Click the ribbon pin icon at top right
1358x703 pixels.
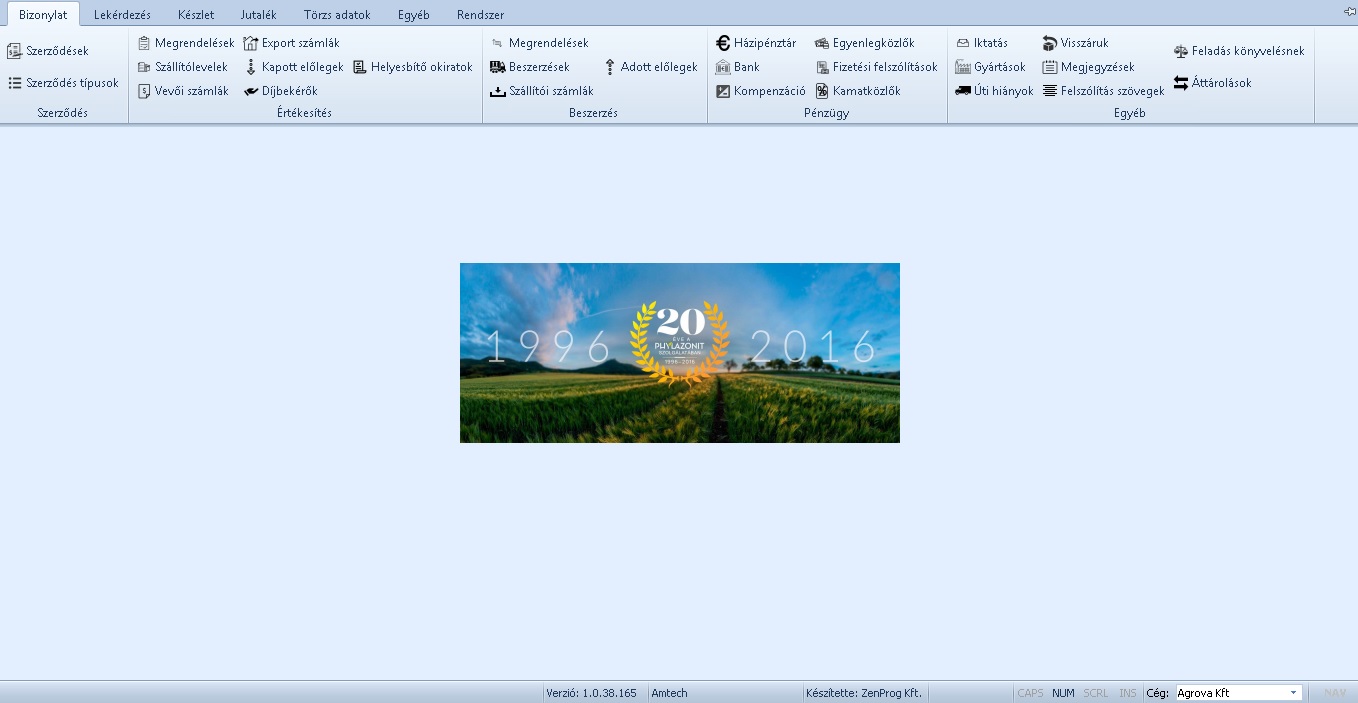pyautogui.click(x=1349, y=10)
